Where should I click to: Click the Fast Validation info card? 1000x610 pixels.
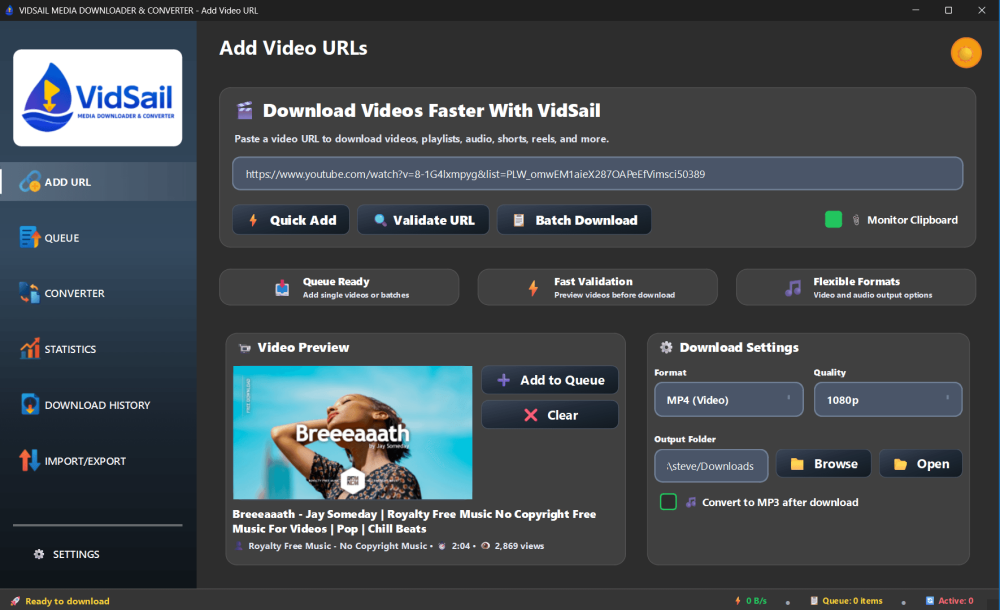[598, 287]
